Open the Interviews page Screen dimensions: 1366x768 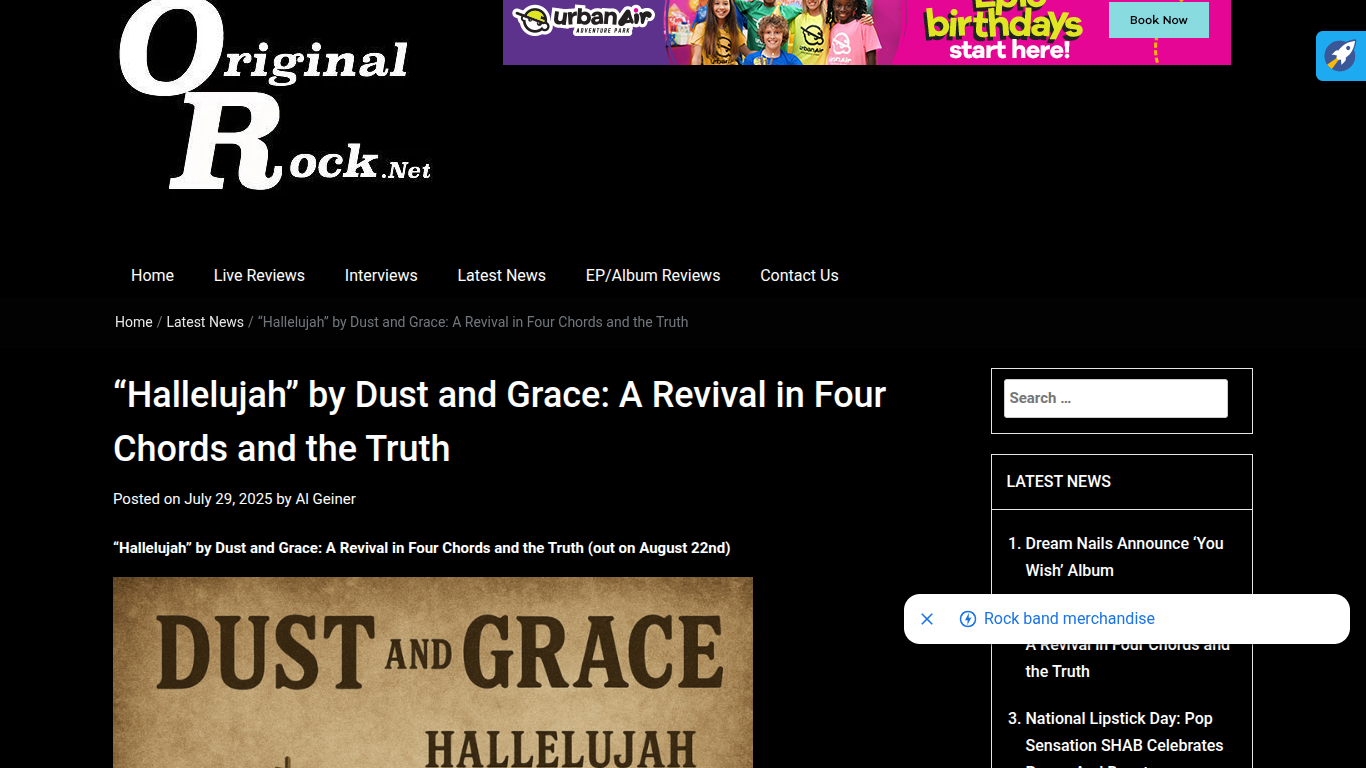tap(381, 275)
